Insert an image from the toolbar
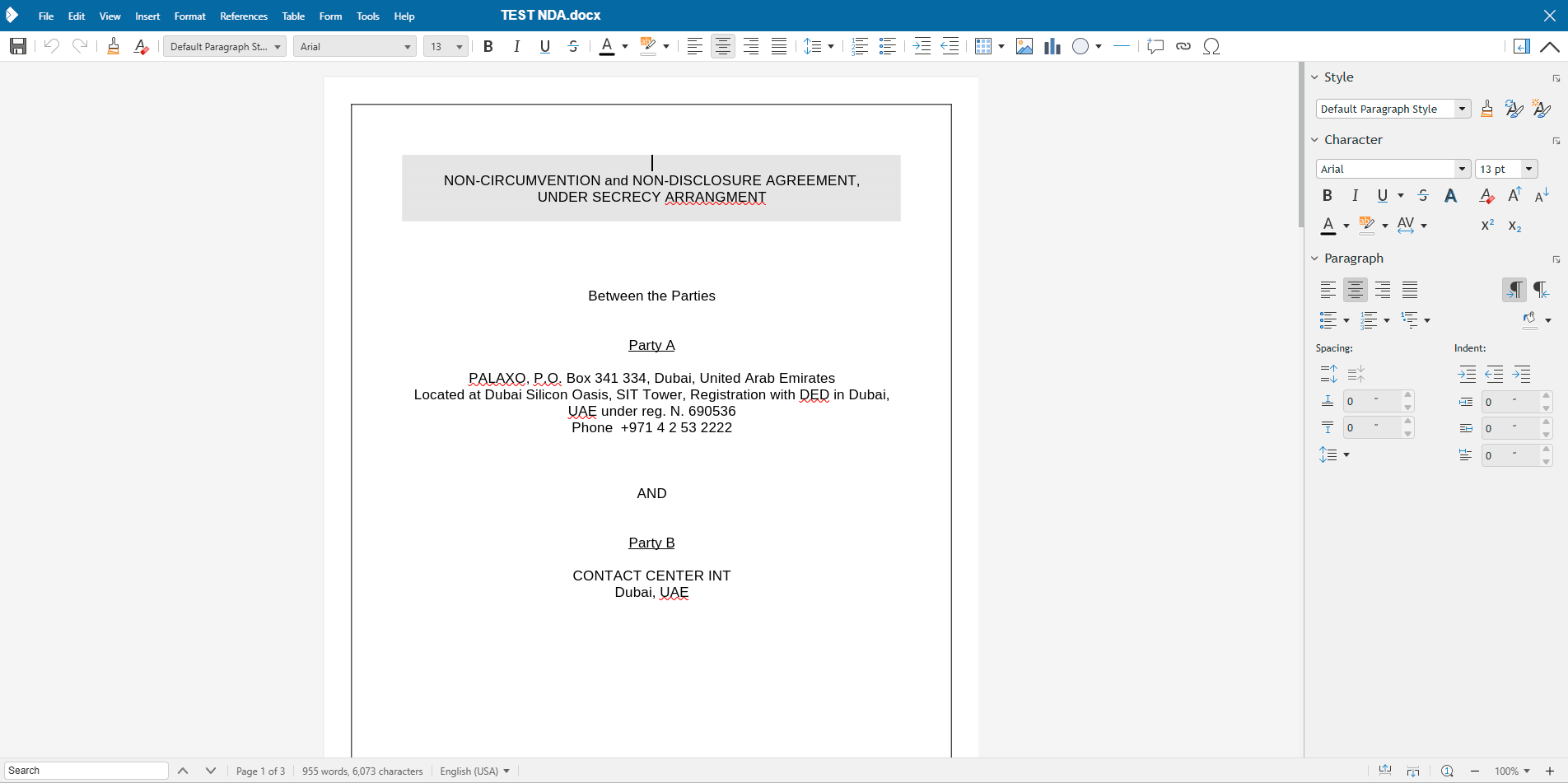 [1024, 46]
